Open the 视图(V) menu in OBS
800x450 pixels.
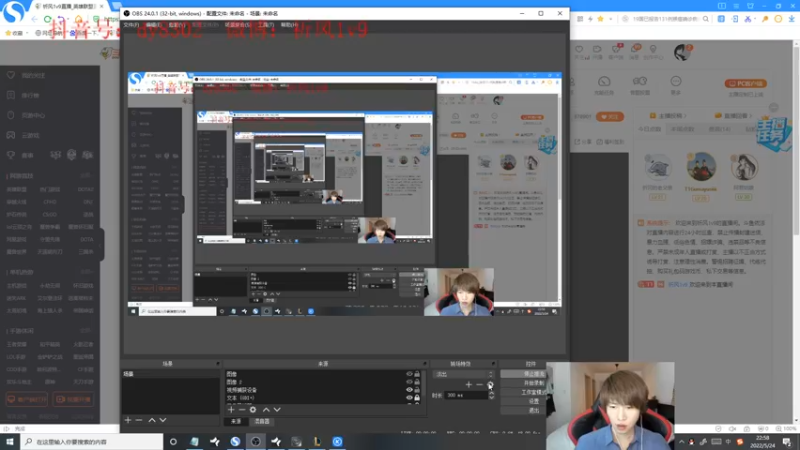176,24
